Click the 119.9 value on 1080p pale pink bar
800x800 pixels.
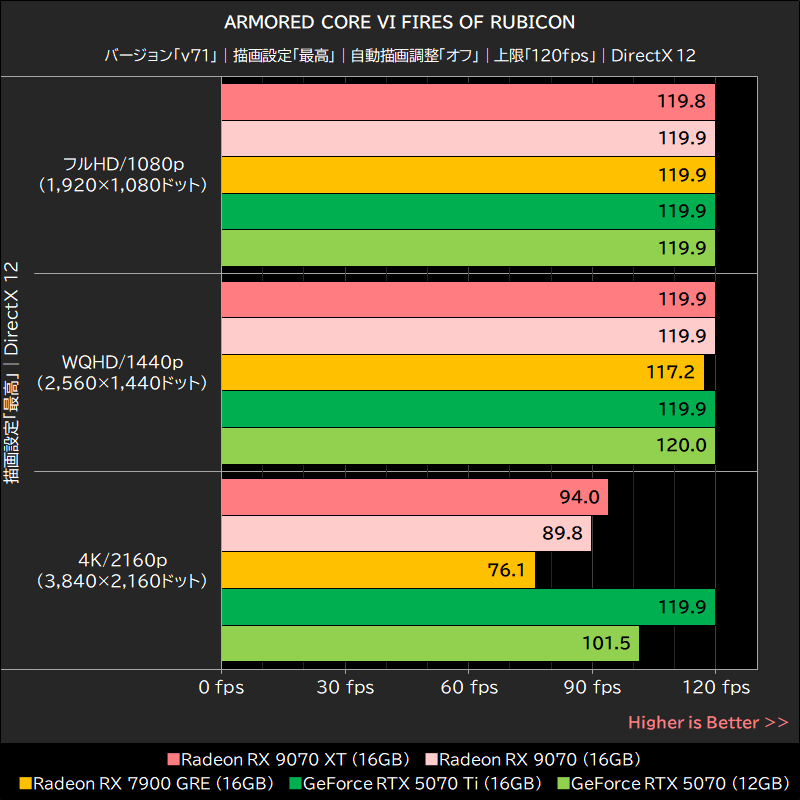(x=682, y=138)
